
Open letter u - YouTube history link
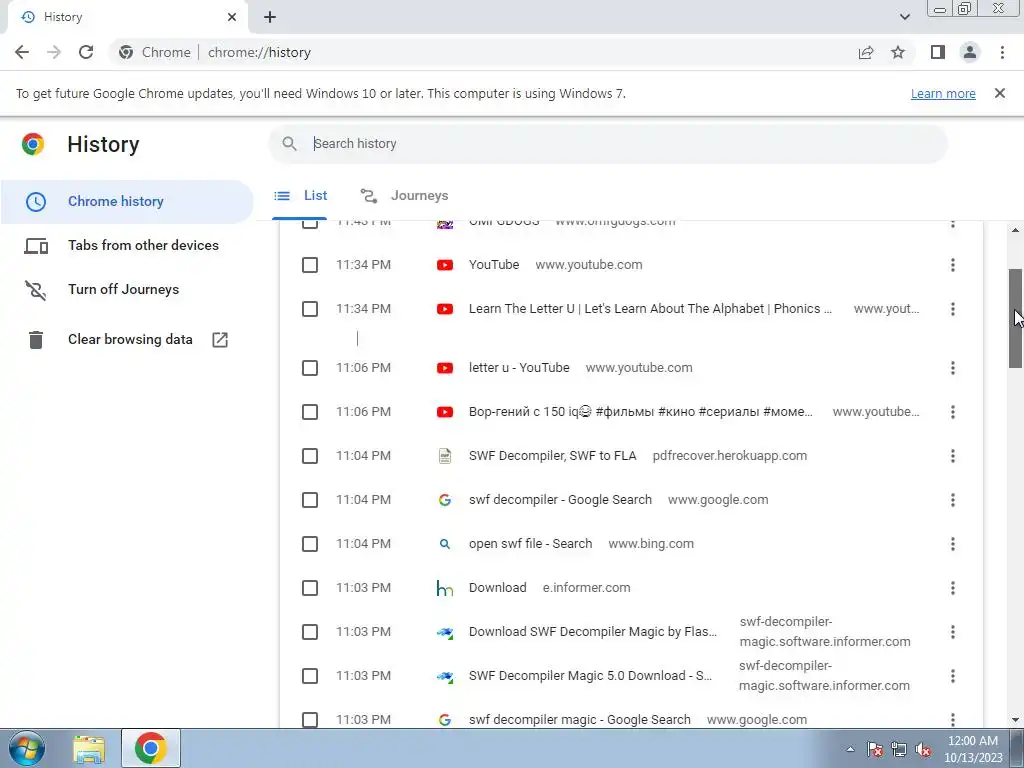(x=519, y=368)
